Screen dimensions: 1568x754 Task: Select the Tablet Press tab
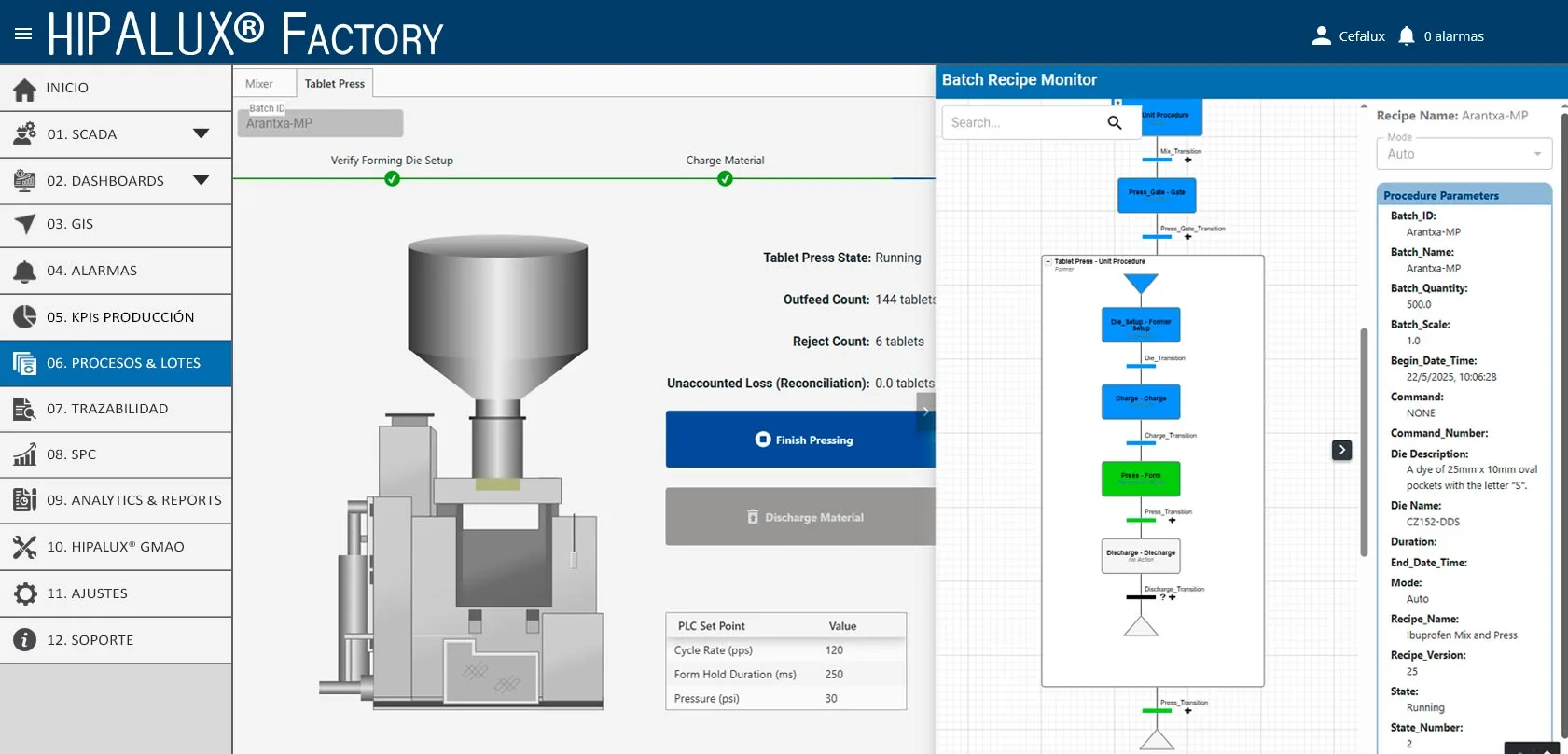(335, 84)
